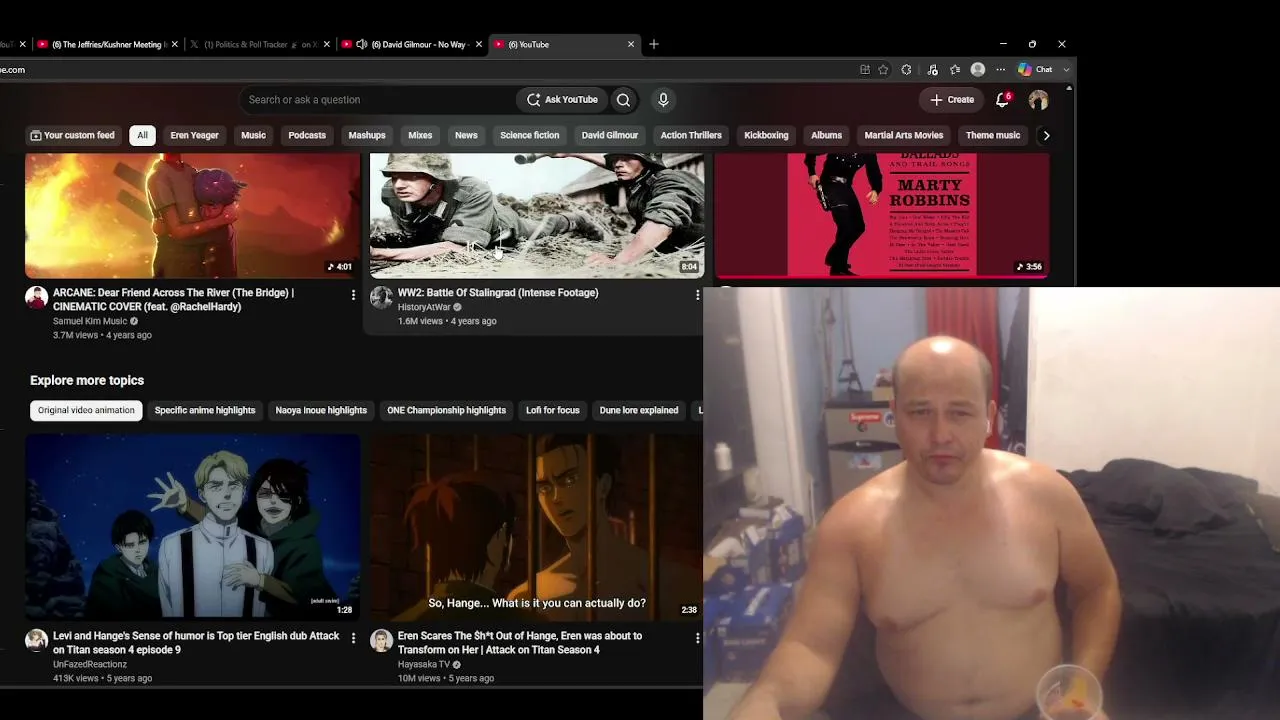This screenshot has height=720, width=1280.
Task: Select Lofi for focus topic
Action: point(553,410)
